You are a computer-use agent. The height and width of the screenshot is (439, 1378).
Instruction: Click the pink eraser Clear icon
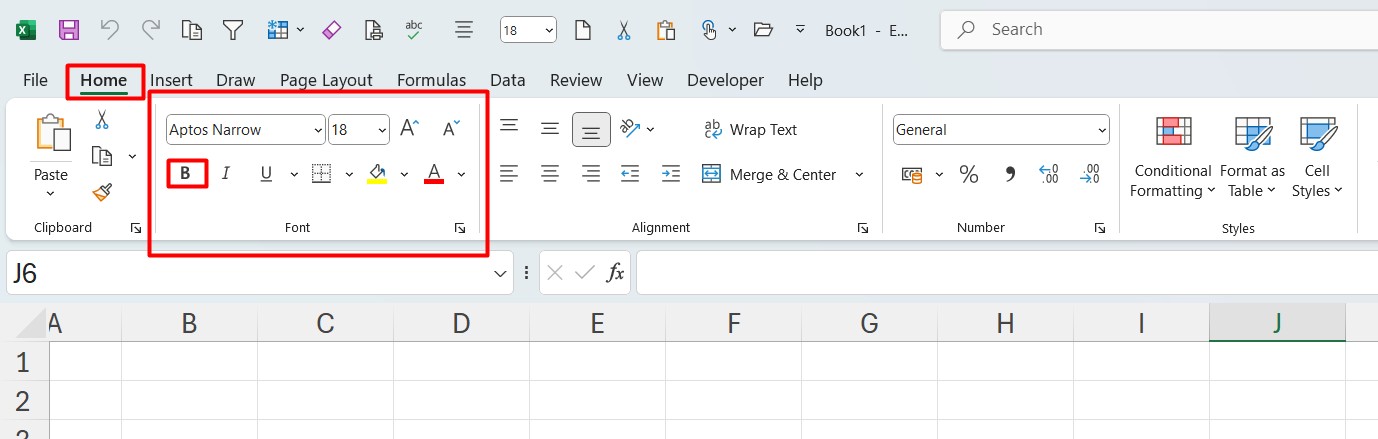(x=333, y=30)
